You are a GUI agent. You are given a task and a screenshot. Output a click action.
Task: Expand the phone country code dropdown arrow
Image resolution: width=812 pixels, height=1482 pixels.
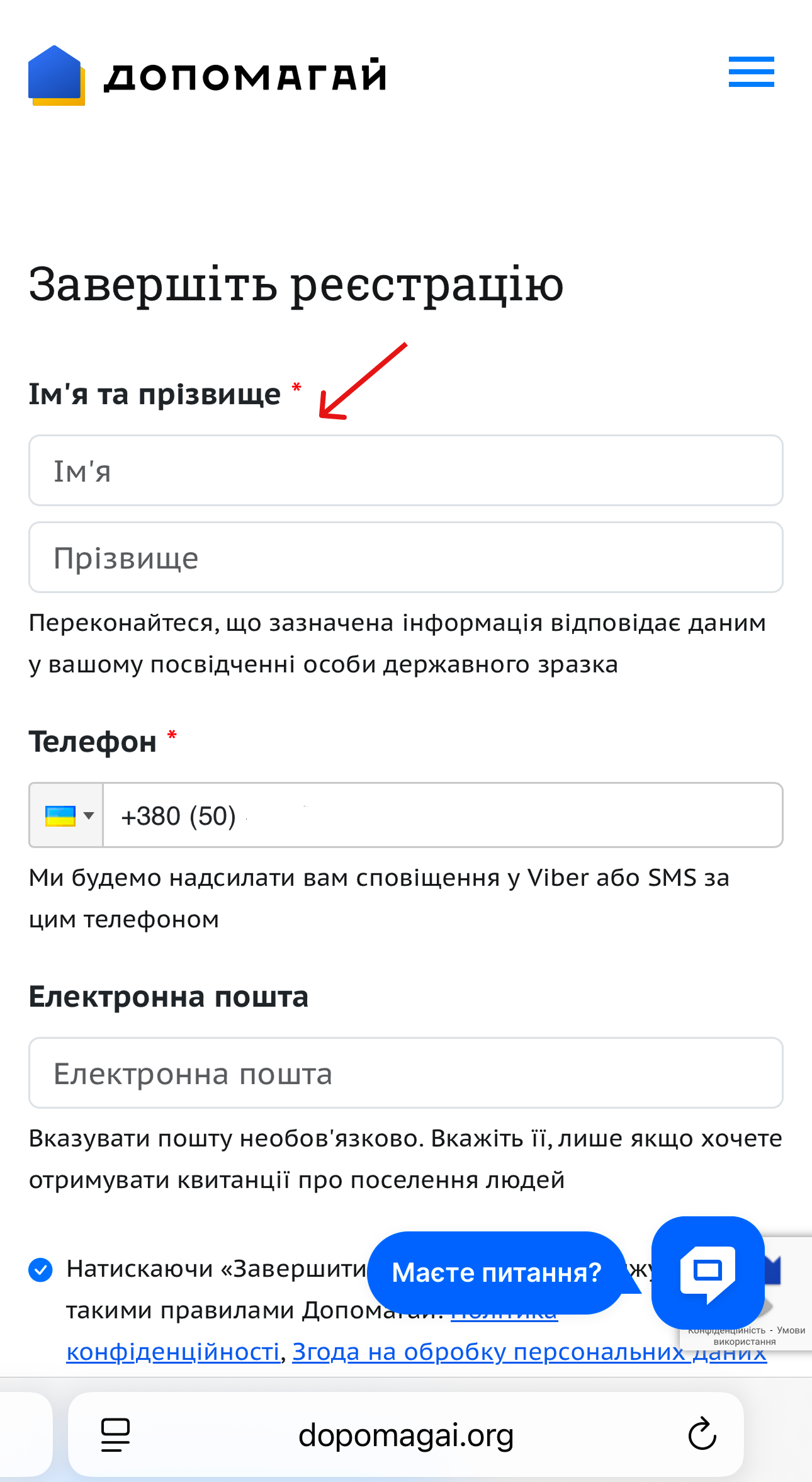click(x=89, y=816)
